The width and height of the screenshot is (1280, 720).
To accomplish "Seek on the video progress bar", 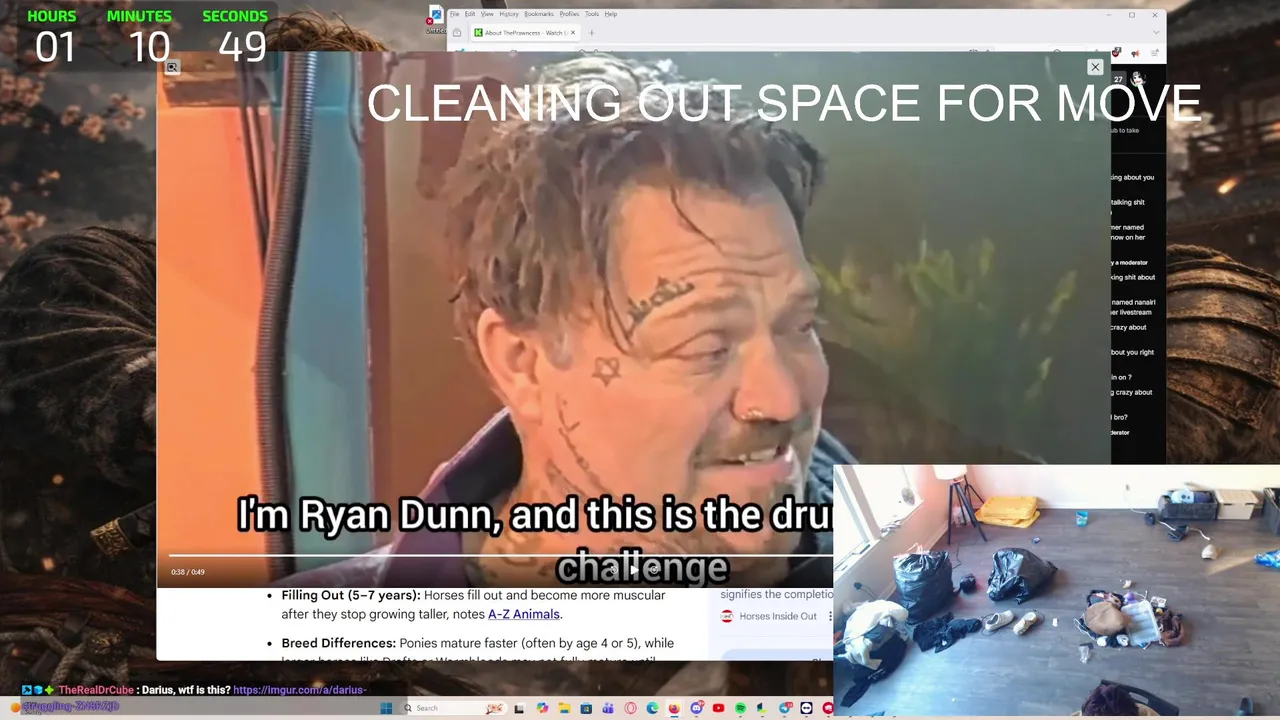I will [x=500, y=555].
